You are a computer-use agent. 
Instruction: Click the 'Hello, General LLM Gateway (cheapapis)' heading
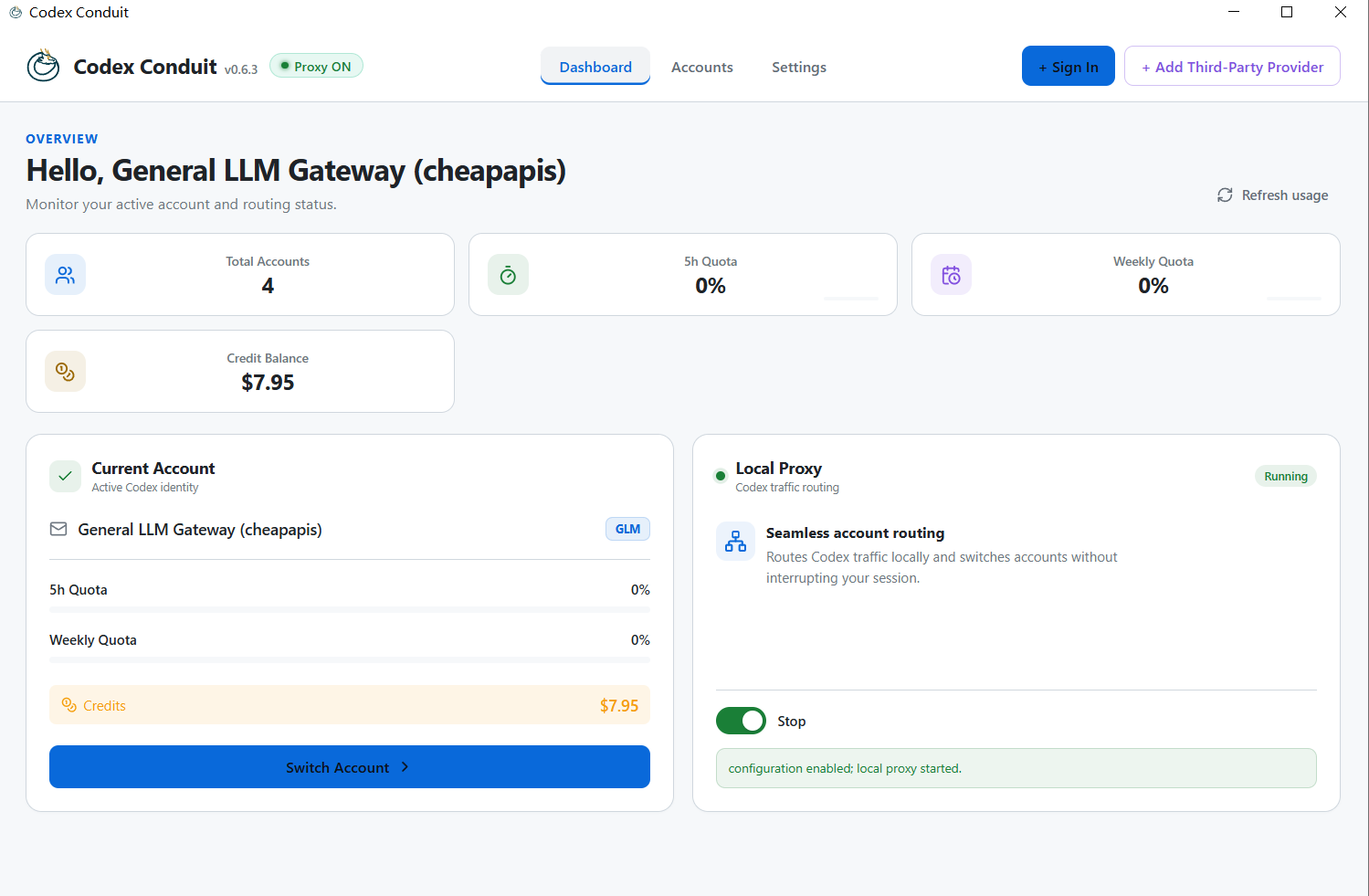296,171
